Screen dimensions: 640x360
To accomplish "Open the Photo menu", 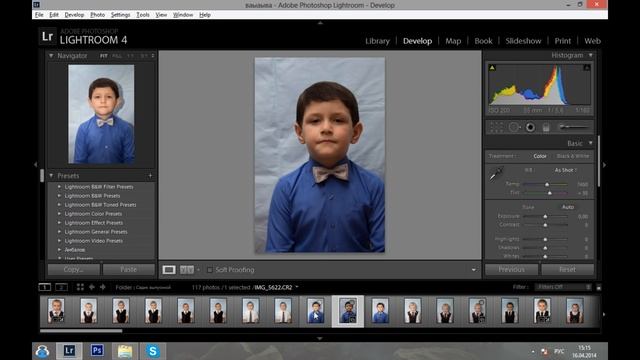I will 98,15.
